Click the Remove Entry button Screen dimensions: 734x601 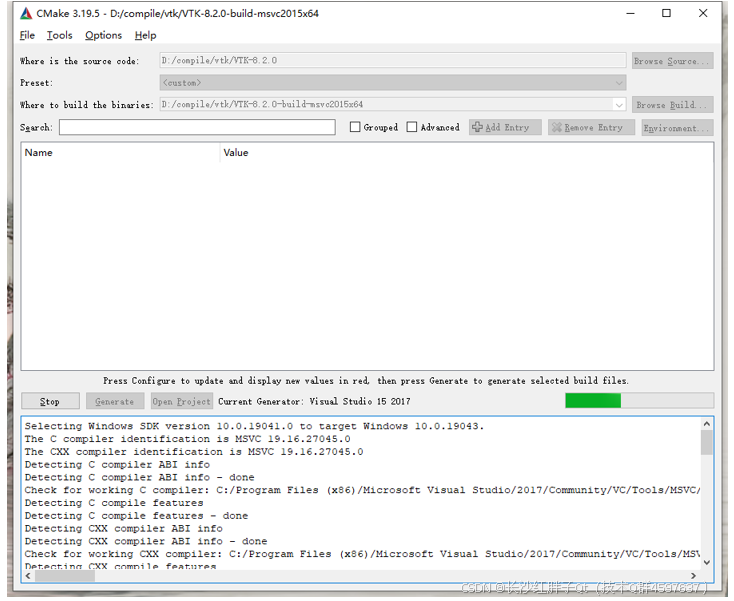coord(591,127)
